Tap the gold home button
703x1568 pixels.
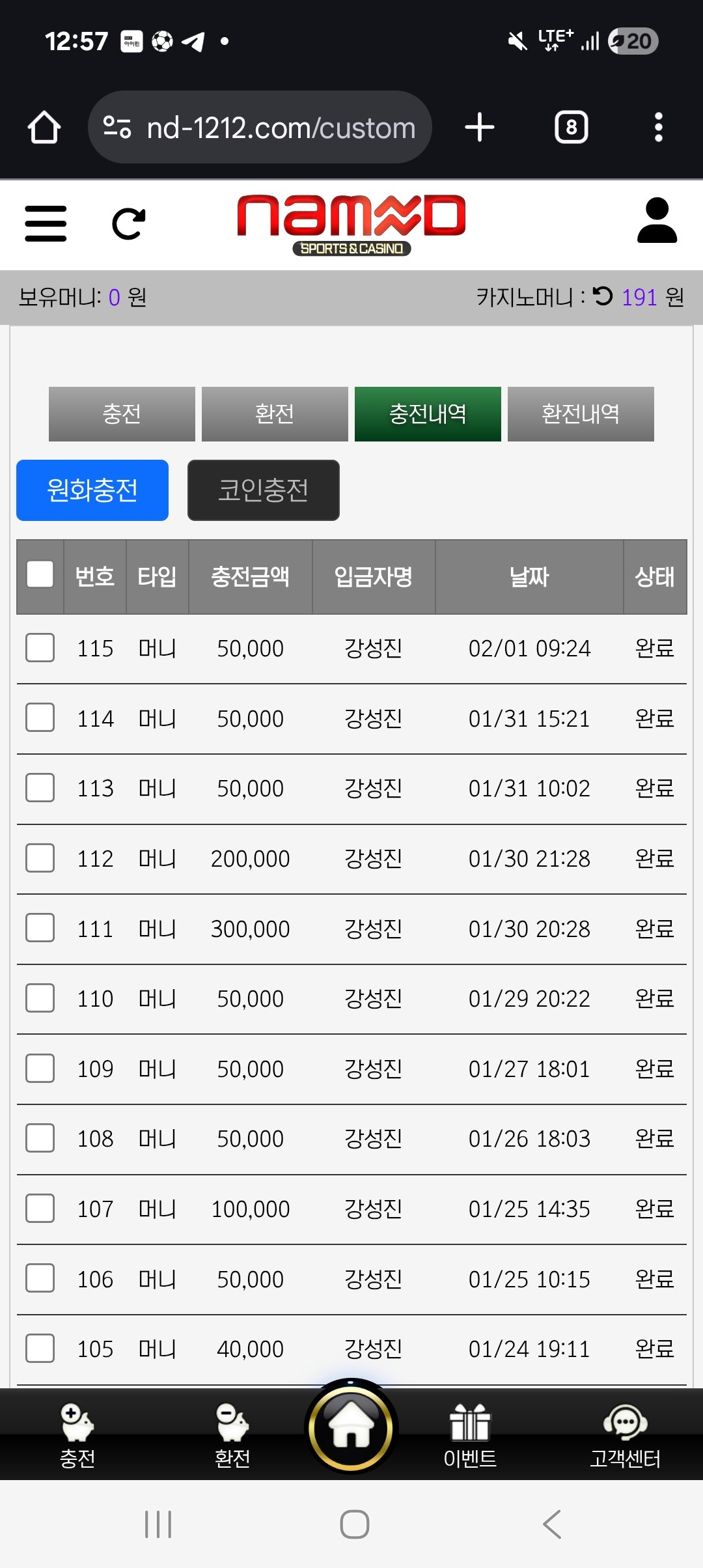[351, 1427]
